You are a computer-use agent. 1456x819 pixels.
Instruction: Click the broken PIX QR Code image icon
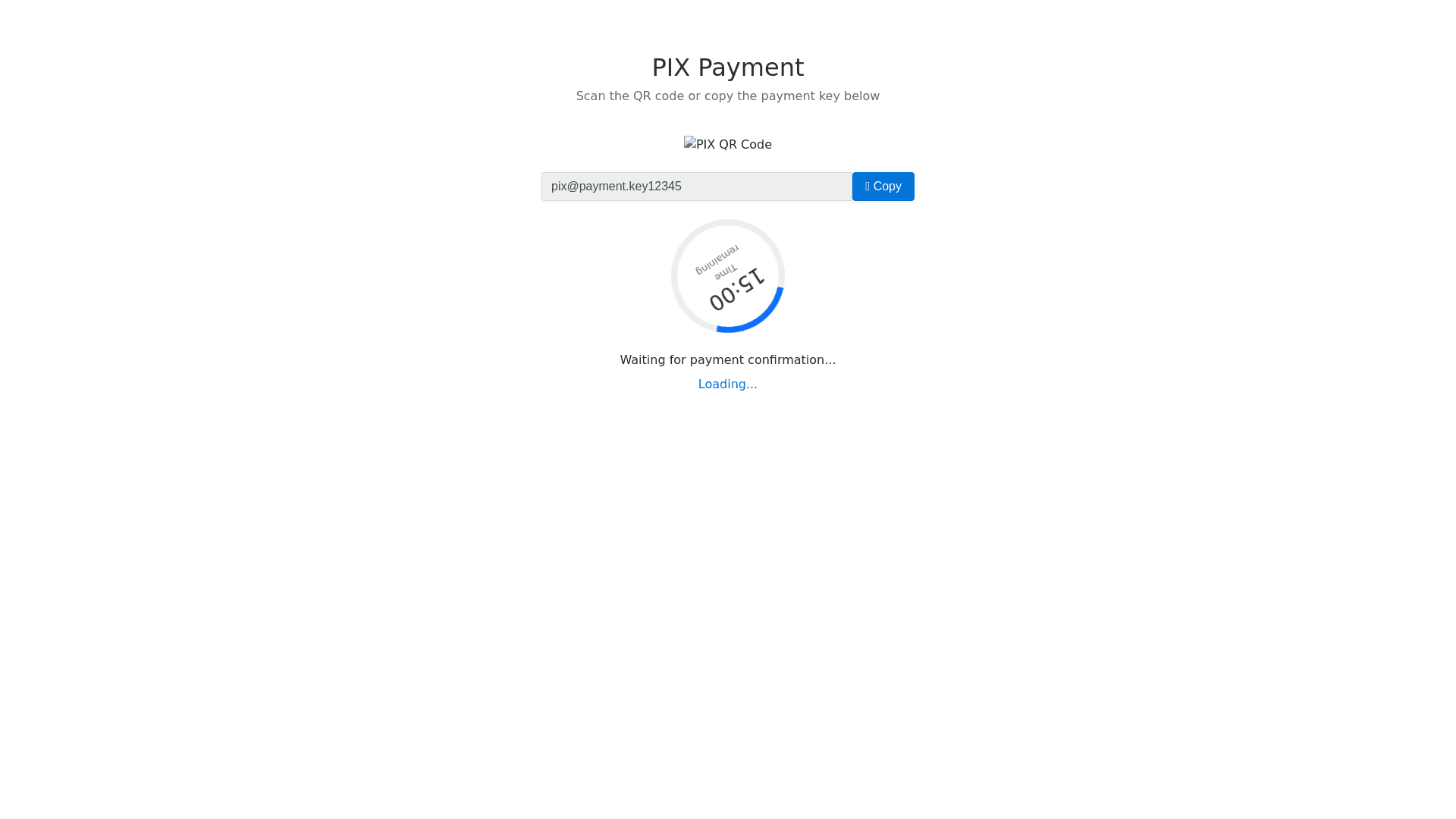pos(690,143)
